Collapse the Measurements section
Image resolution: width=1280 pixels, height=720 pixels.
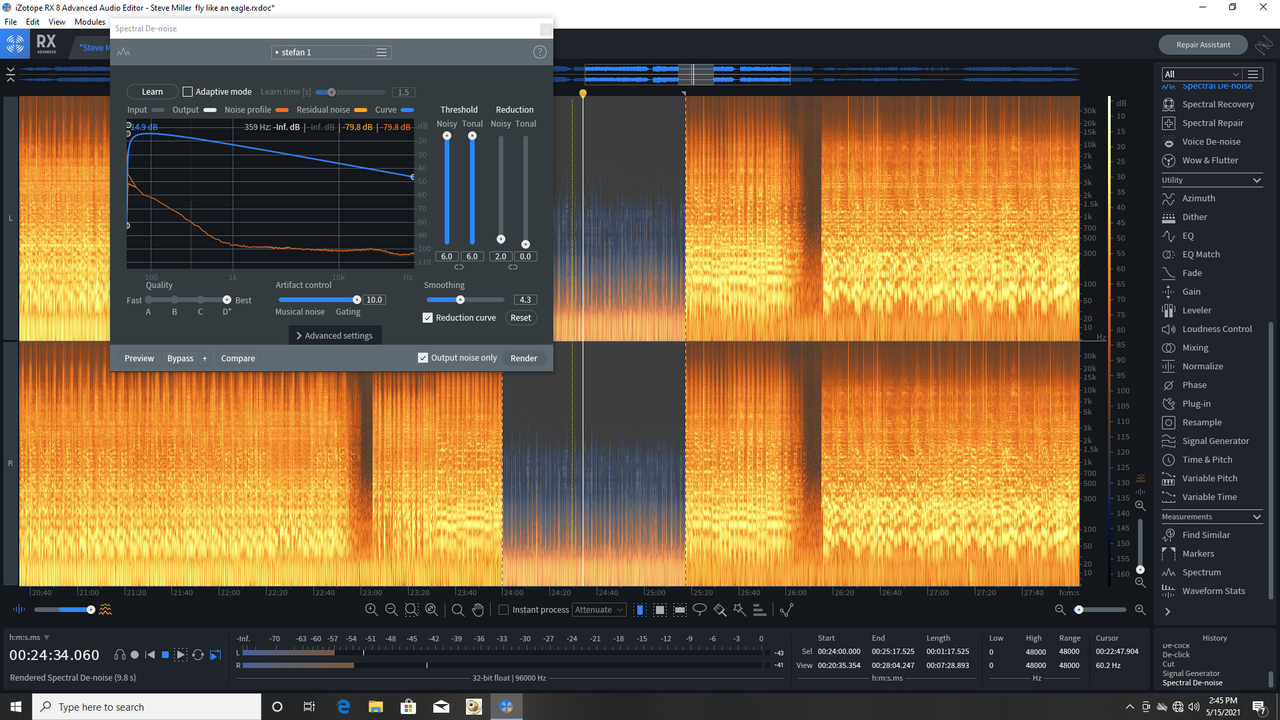pyautogui.click(x=1257, y=517)
